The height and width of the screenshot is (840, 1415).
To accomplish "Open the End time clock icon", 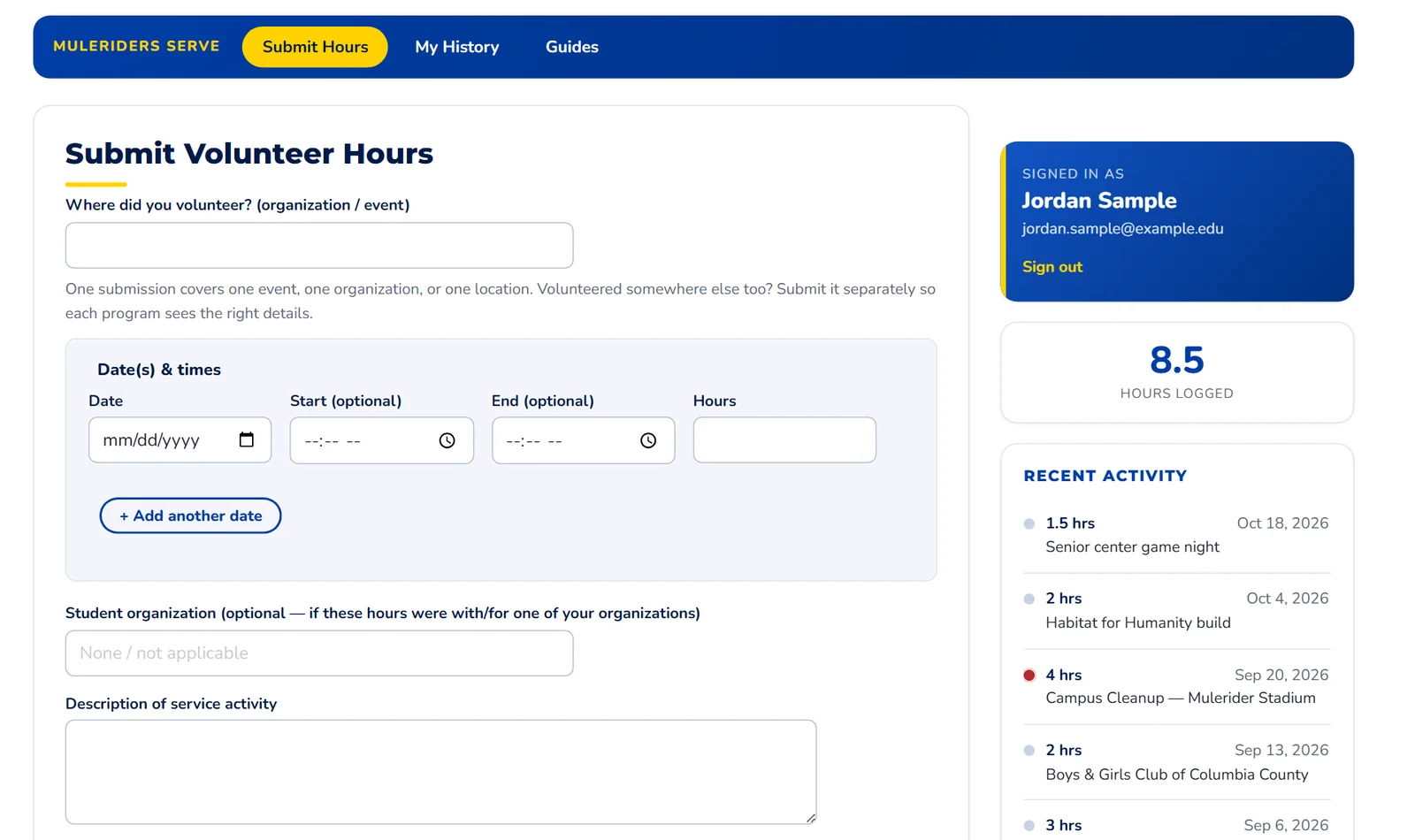I will tap(648, 440).
